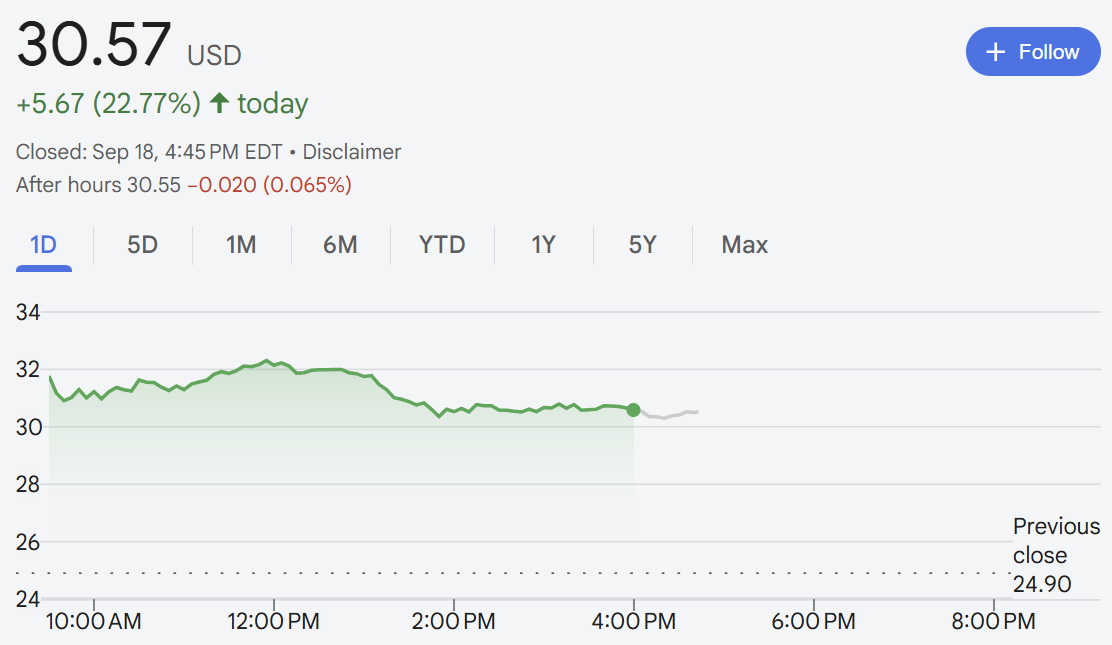The image size is (1112, 645).
Task: Click the green closing-price dot on chart
Action: tap(633, 410)
